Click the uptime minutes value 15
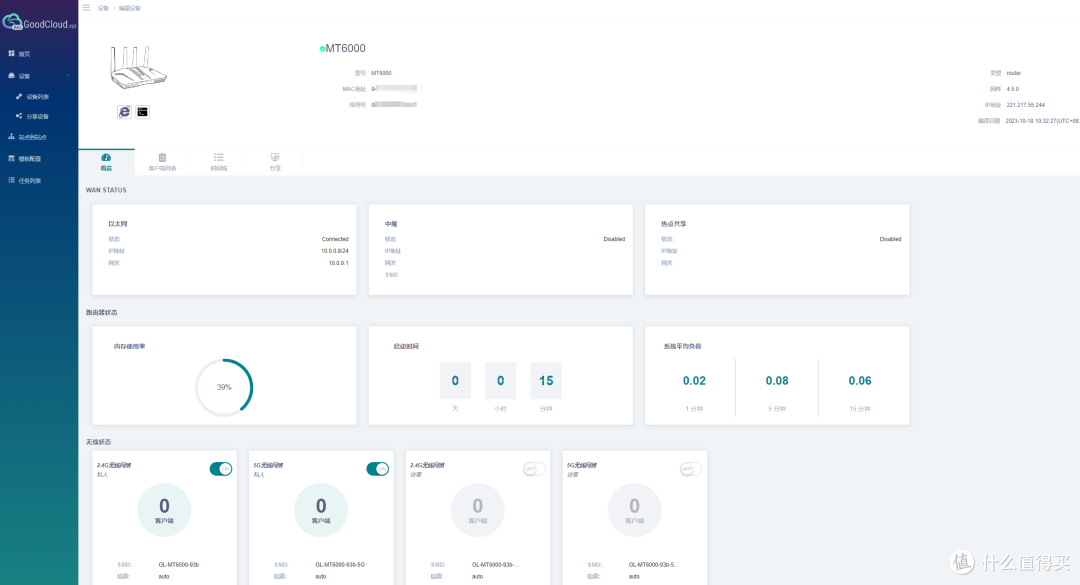Viewport: 1080px width, 585px height. click(x=546, y=380)
